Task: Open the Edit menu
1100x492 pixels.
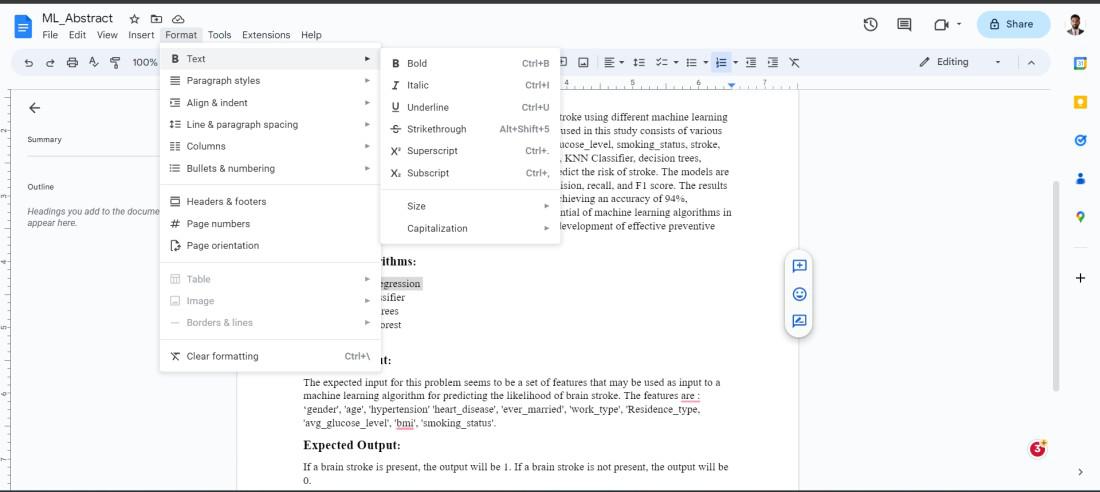Action: point(77,35)
